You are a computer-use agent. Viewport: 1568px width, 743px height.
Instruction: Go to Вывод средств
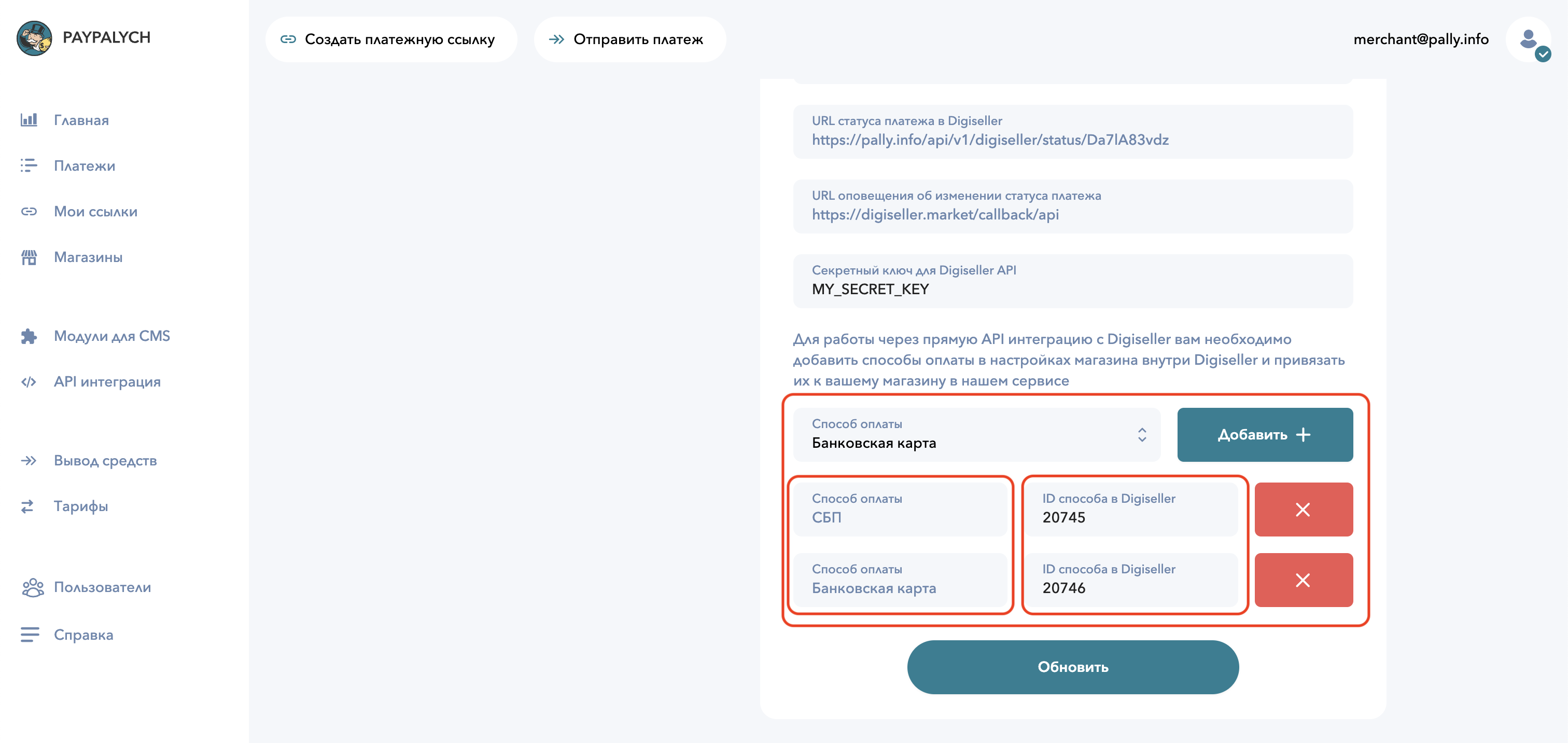(x=105, y=460)
